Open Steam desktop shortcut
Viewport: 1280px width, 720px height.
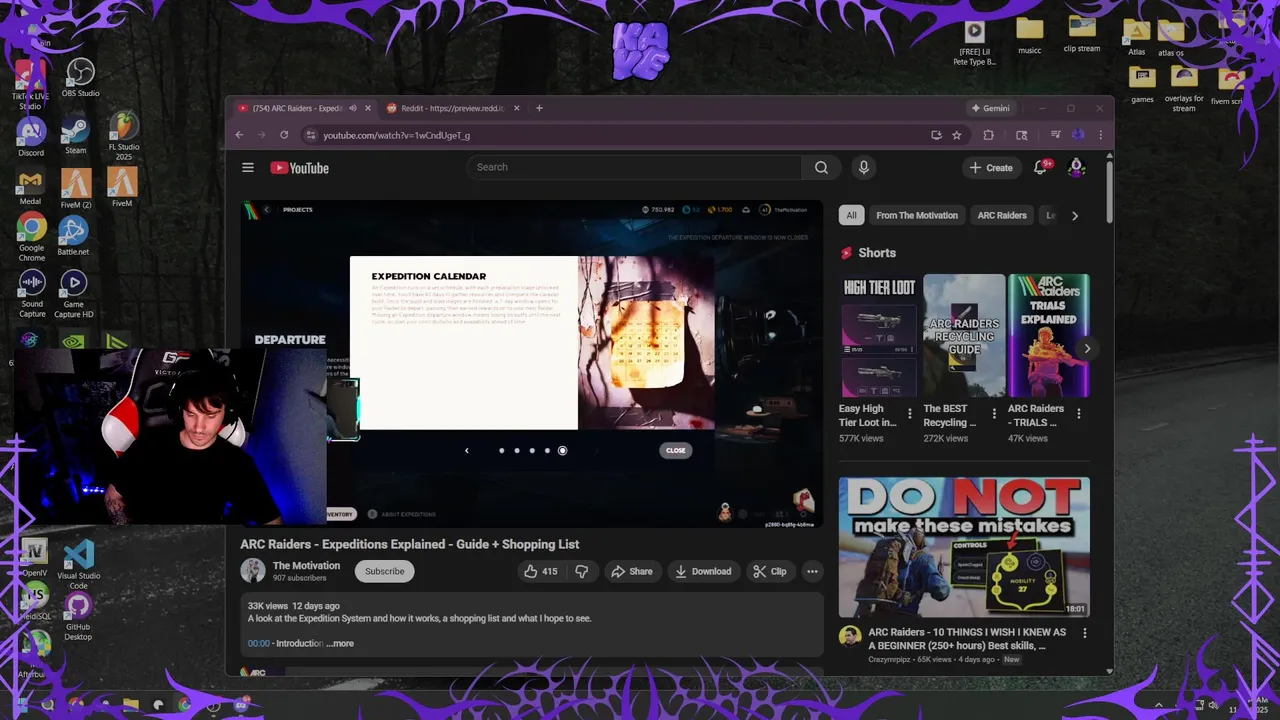tap(76, 136)
